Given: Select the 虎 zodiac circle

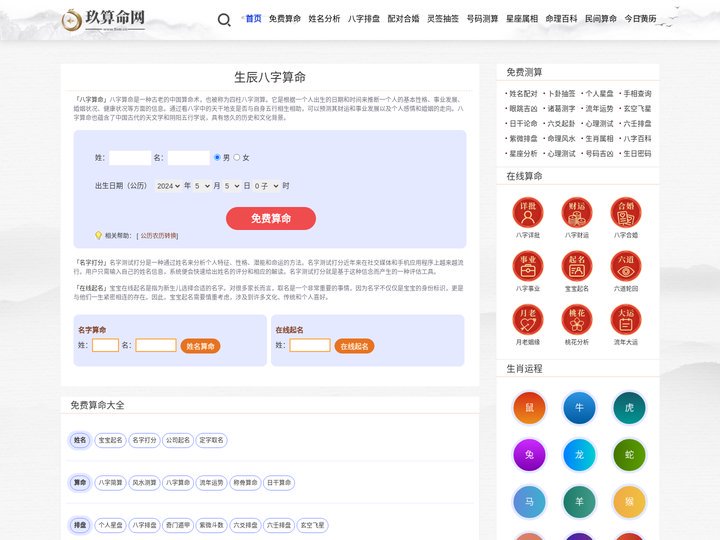Looking at the screenshot, I should pyautogui.click(x=630, y=408).
